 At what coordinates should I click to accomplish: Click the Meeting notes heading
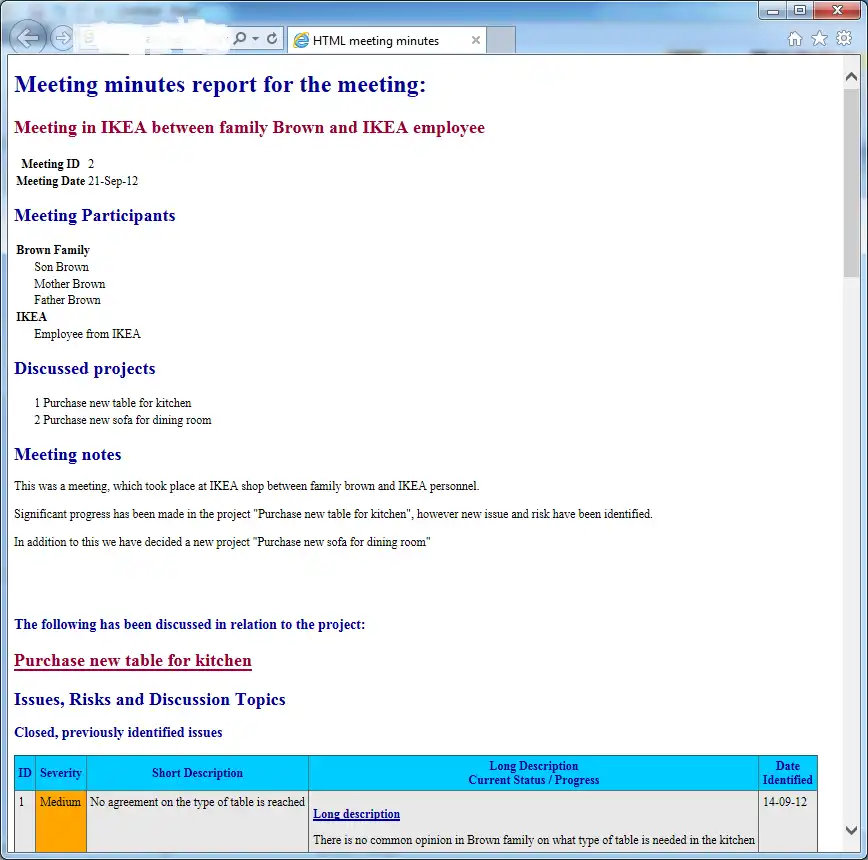[x=68, y=454]
